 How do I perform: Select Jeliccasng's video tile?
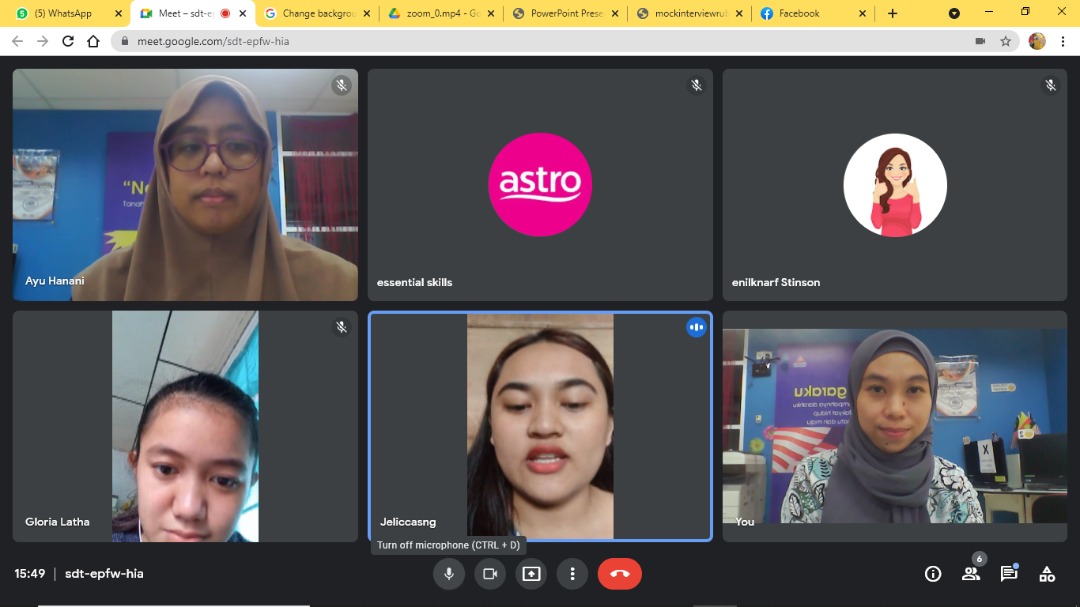click(x=540, y=426)
